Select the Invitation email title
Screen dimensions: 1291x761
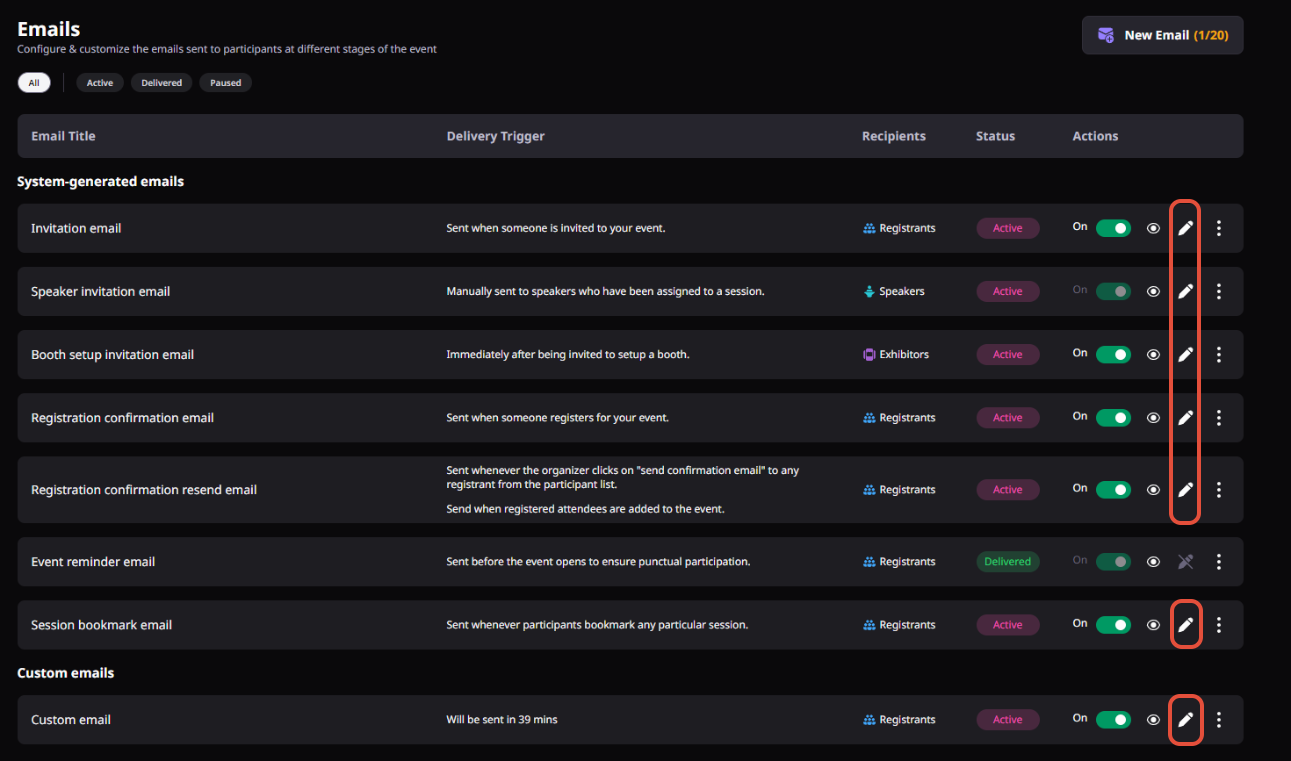tap(76, 228)
